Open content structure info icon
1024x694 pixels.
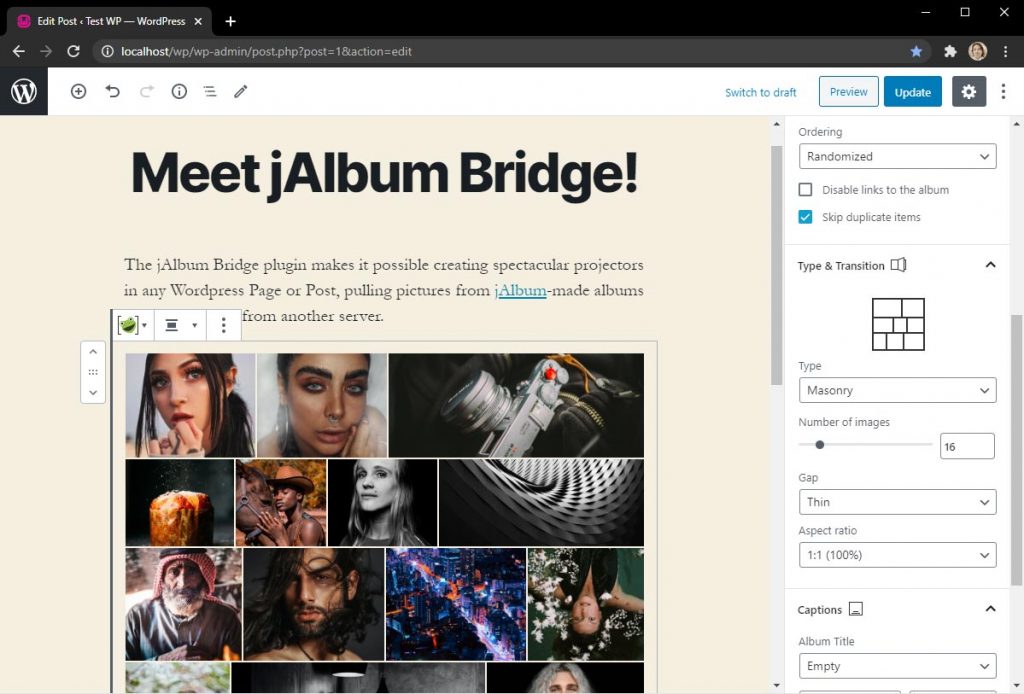point(179,91)
